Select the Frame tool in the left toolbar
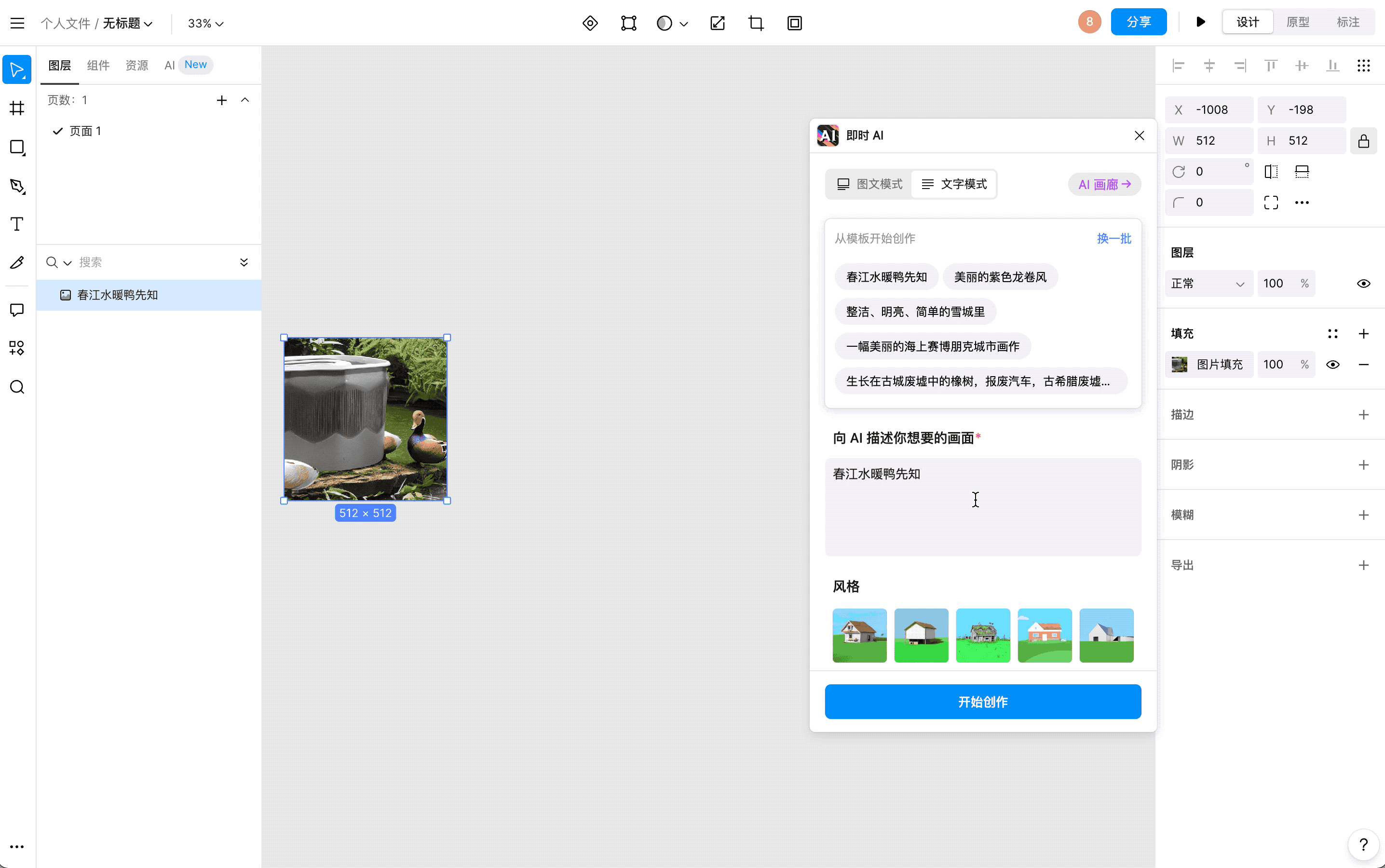The height and width of the screenshot is (868, 1385). coord(17,108)
